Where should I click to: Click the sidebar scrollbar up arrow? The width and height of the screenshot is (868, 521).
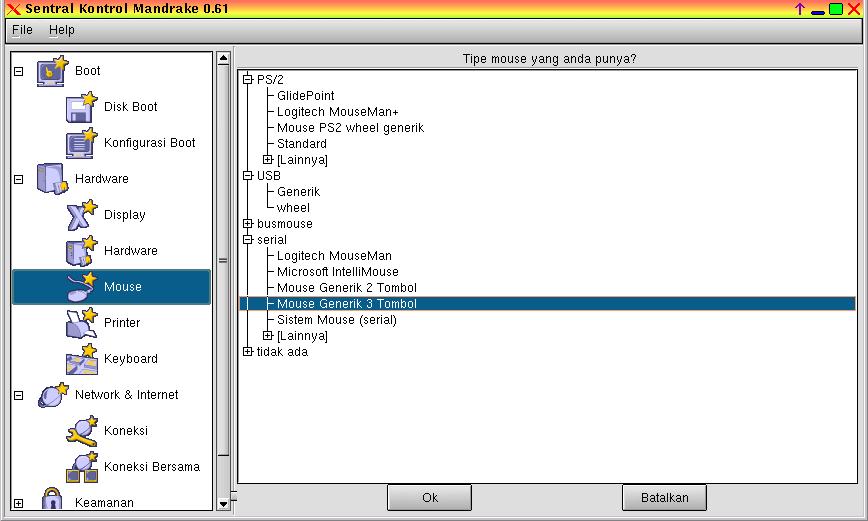(224, 58)
